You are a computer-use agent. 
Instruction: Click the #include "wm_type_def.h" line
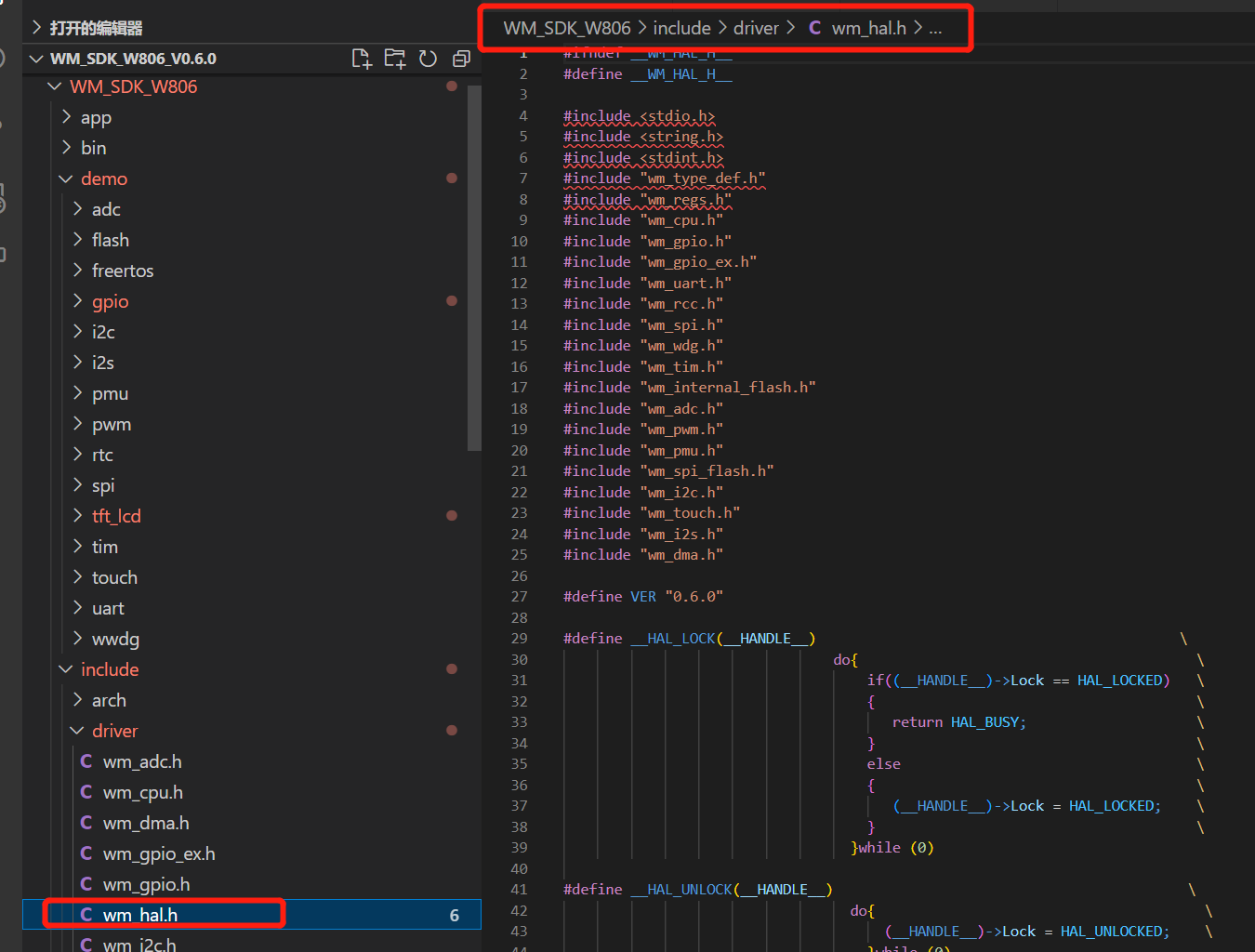664,178
